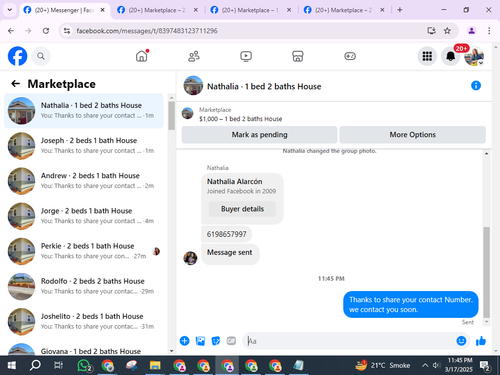500x375 pixels.
Task: Click the chat messages scrollbar
Action: tap(486, 272)
